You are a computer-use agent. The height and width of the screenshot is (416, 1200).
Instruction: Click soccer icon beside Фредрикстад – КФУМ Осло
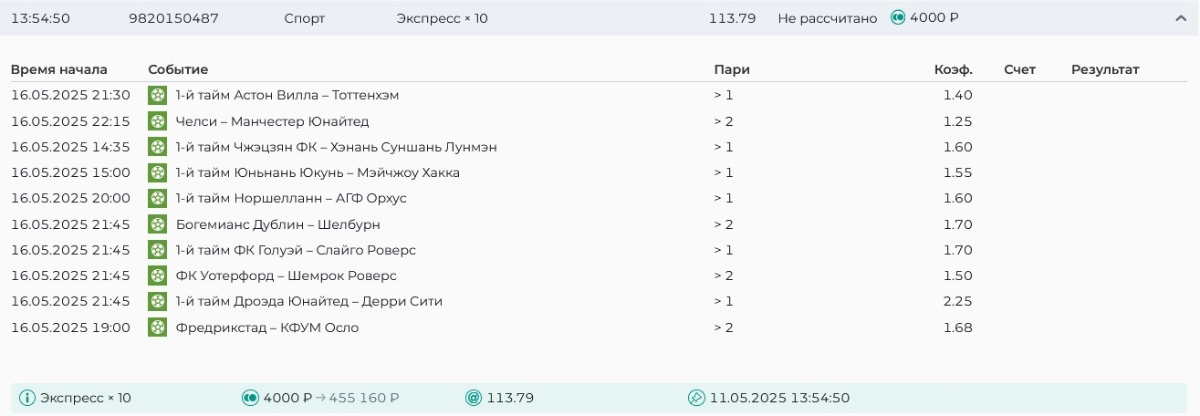(157, 327)
